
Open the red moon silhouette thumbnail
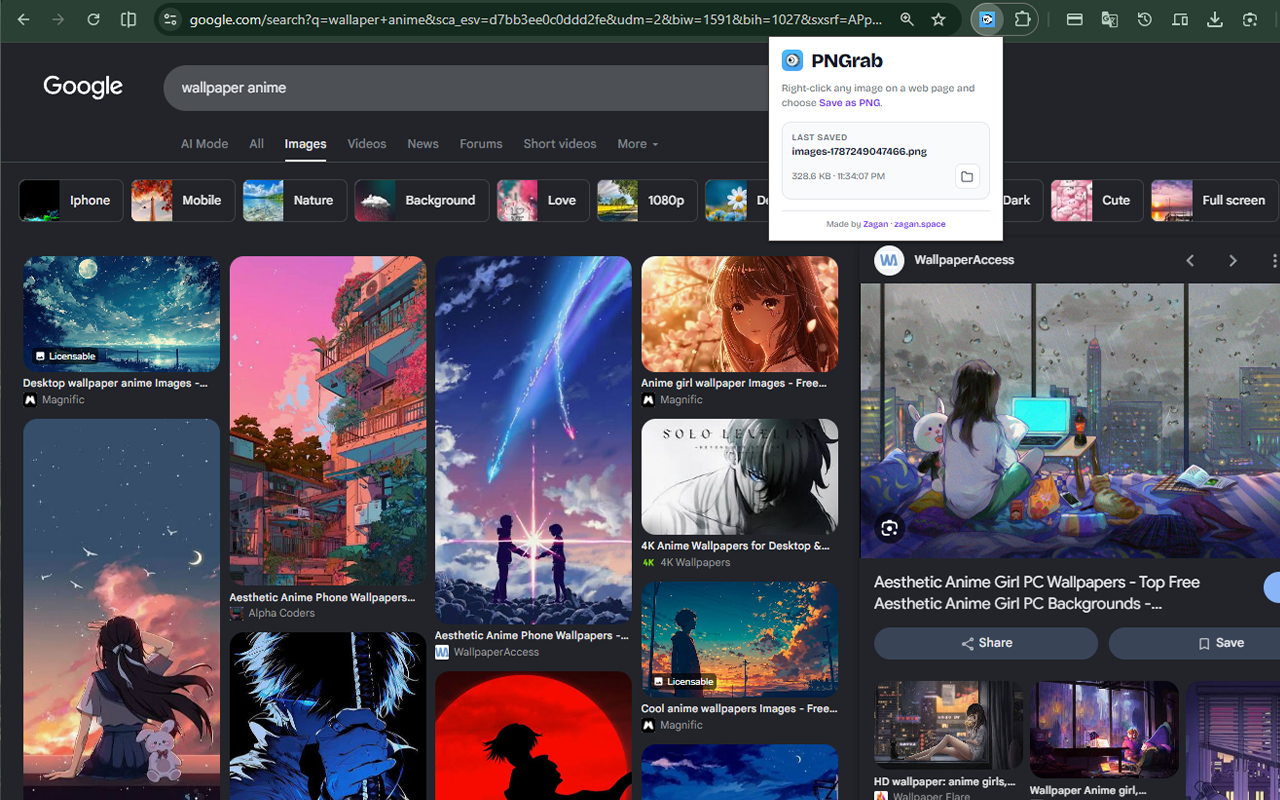pos(533,735)
